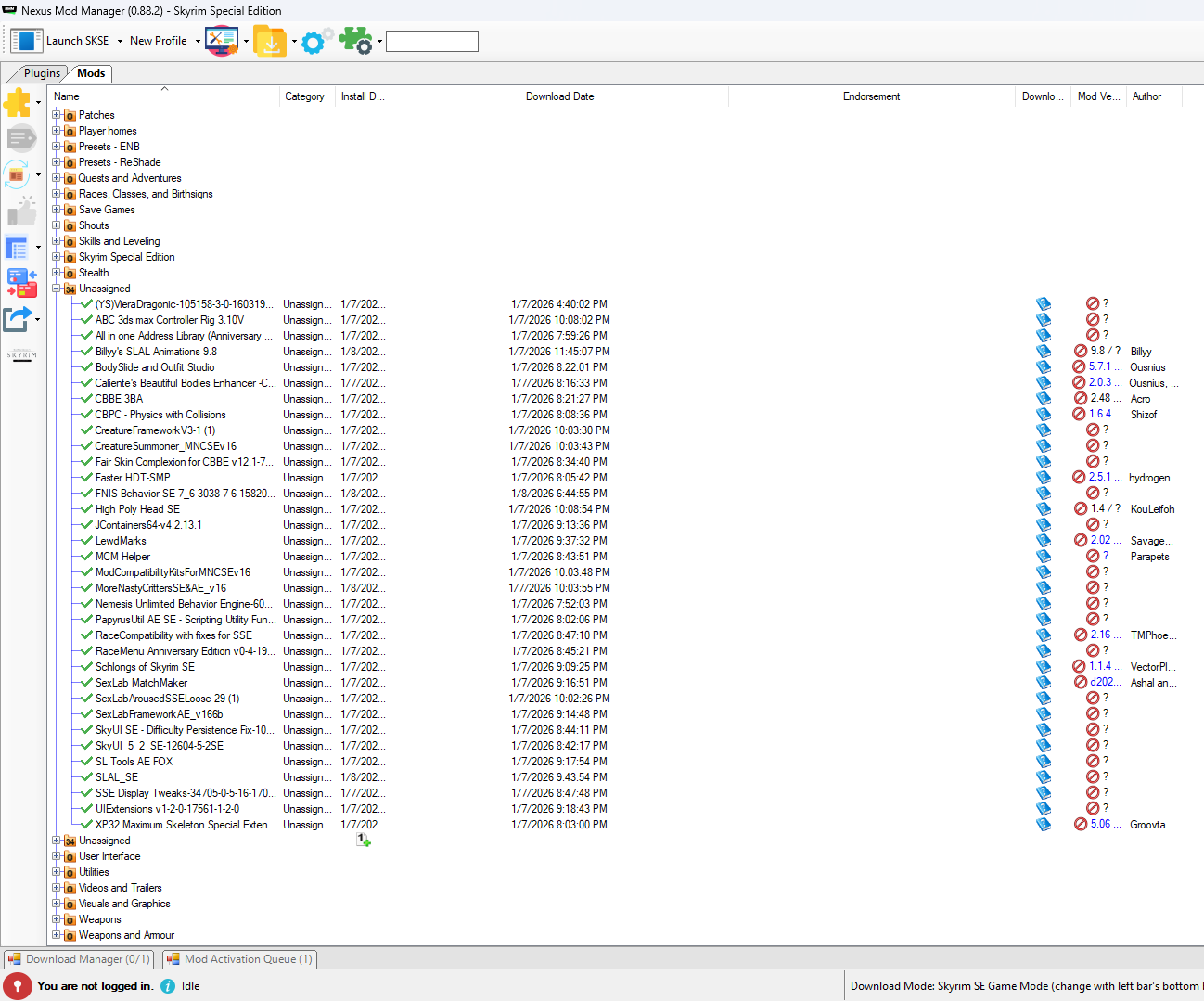Open the Mod Activation Queue (1) tab
This screenshot has height=1001, width=1204.
click(240, 959)
